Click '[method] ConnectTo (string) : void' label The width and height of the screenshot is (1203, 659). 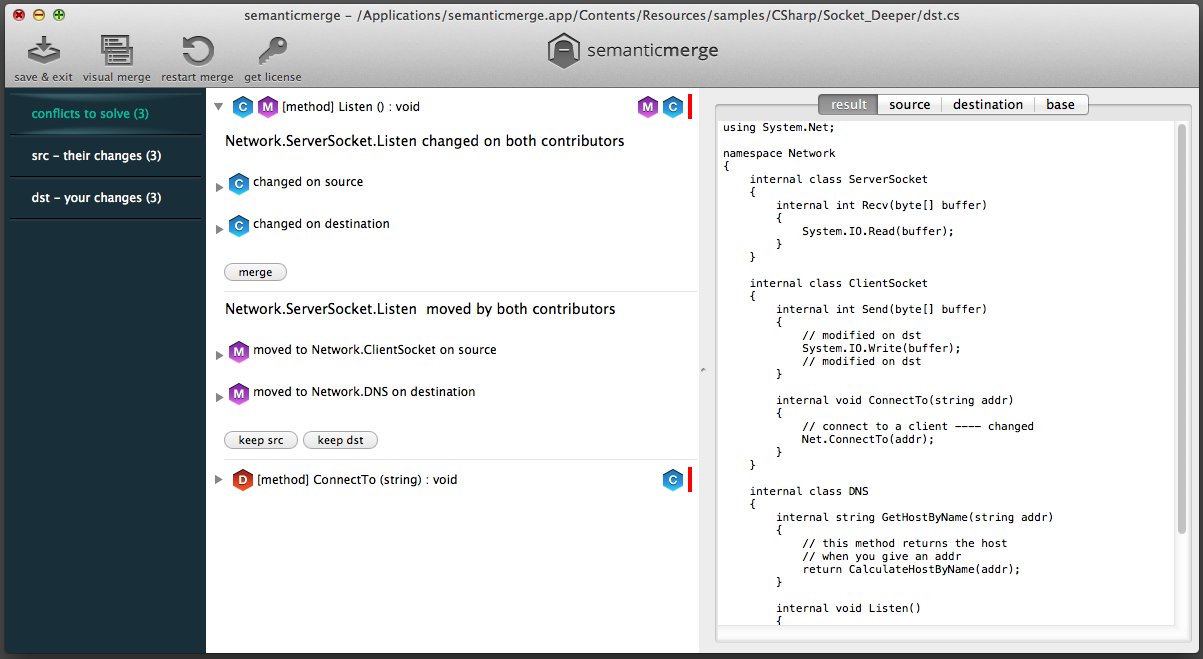point(357,480)
